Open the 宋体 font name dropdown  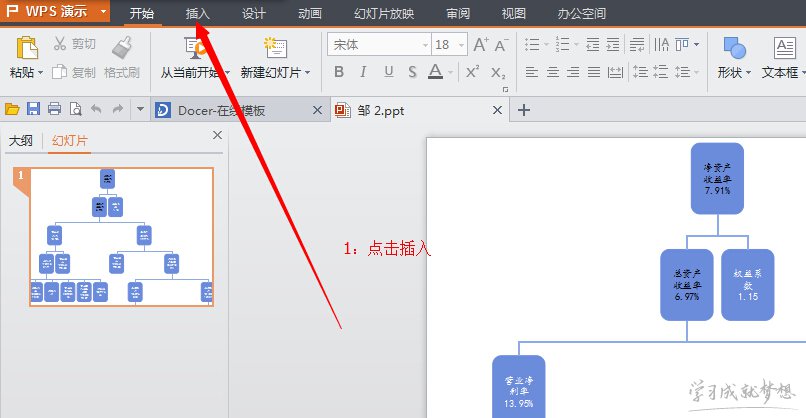pyautogui.click(x=425, y=45)
